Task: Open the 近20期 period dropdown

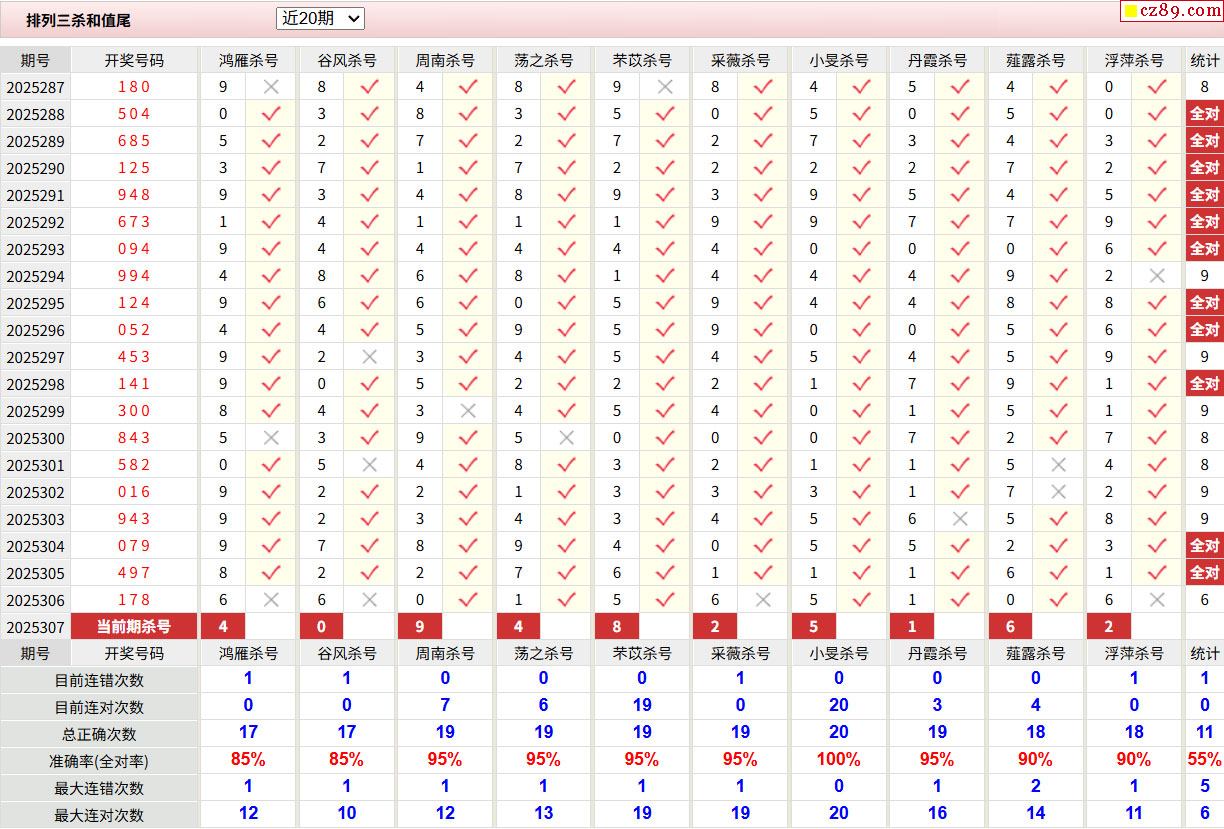Action: click(x=320, y=18)
